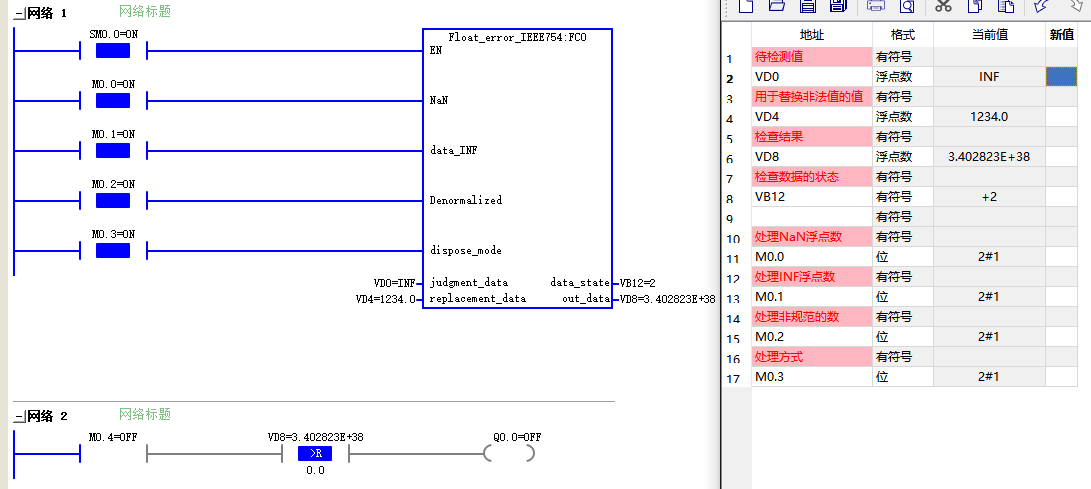Click the 1234.0 current value cell

[989, 117]
